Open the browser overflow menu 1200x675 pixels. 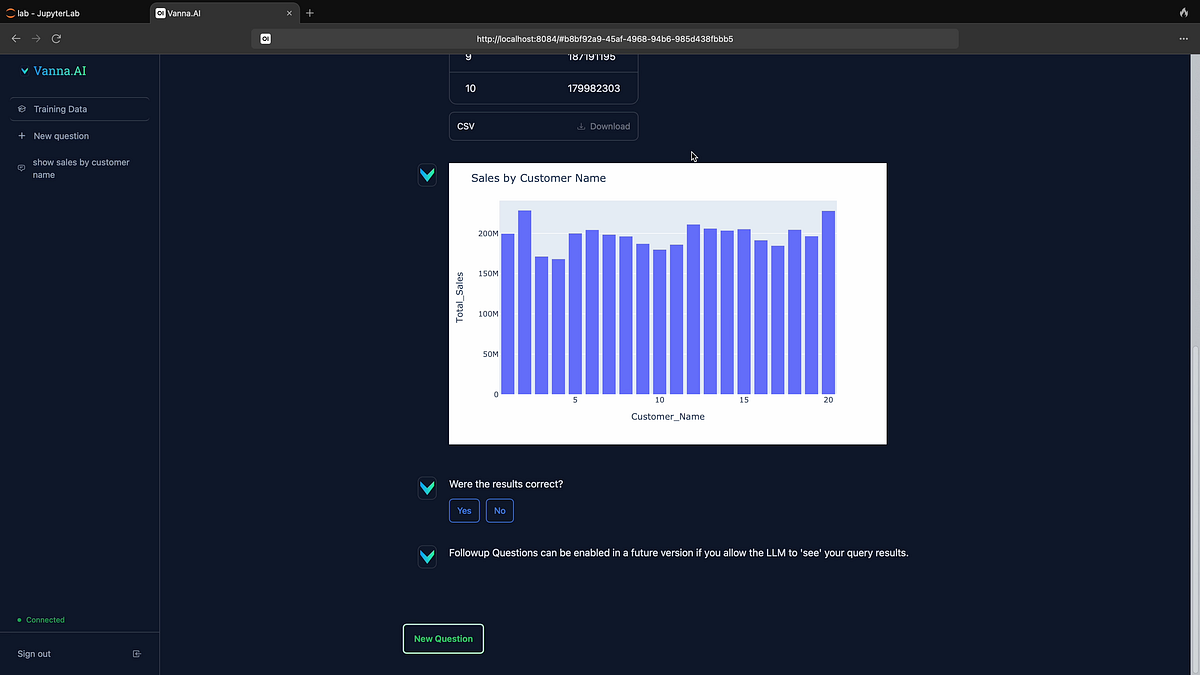point(1181,38)
